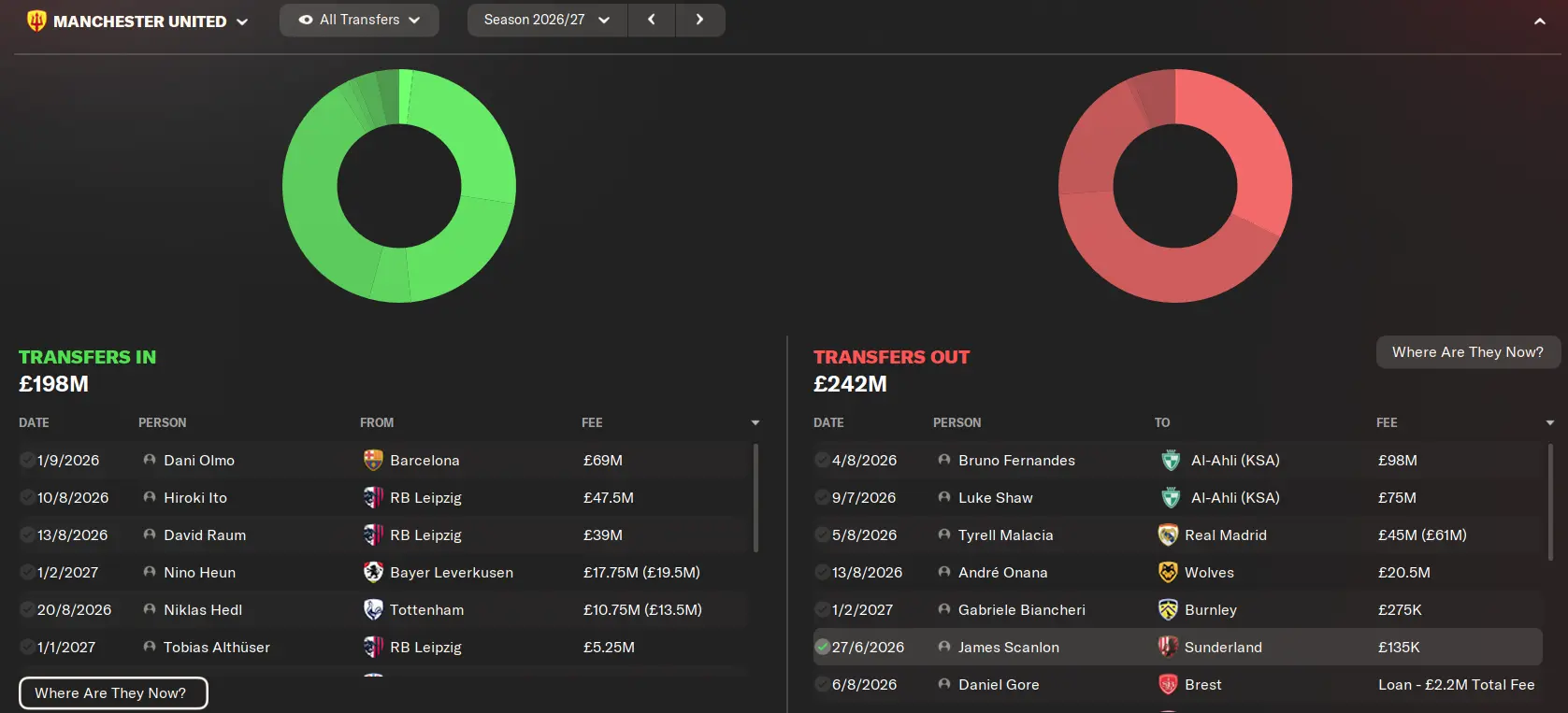
Task: Select the André Onana transfer row date 13/8/2026
Action: pos(868,572)
